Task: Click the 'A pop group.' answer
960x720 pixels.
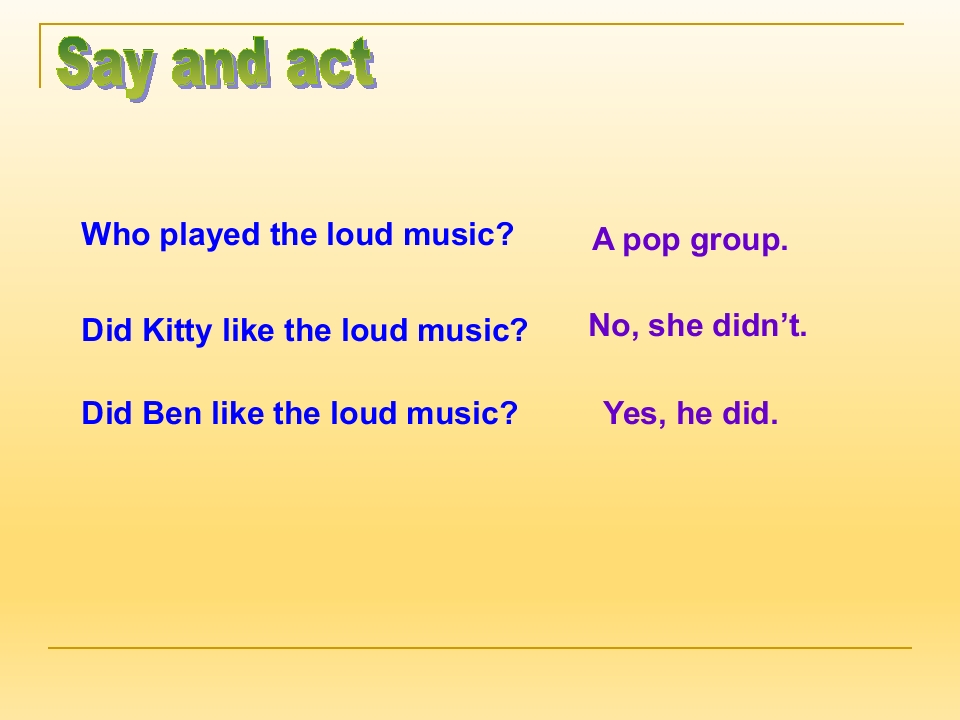Action: click(x=690, y=241)
